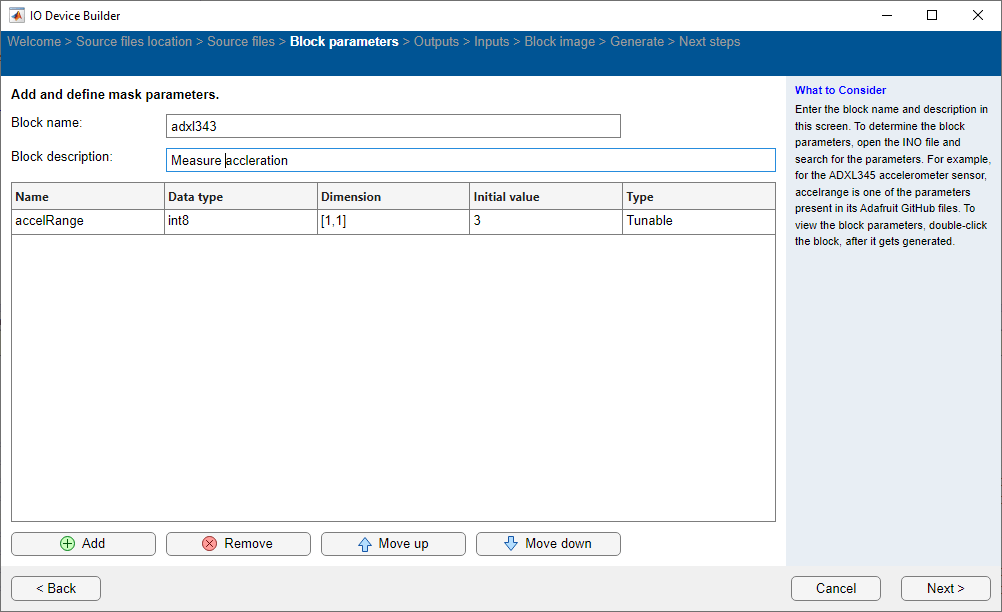Select the accelRange name cell
Screen dimensions: 1002x612
click(87, 221)
